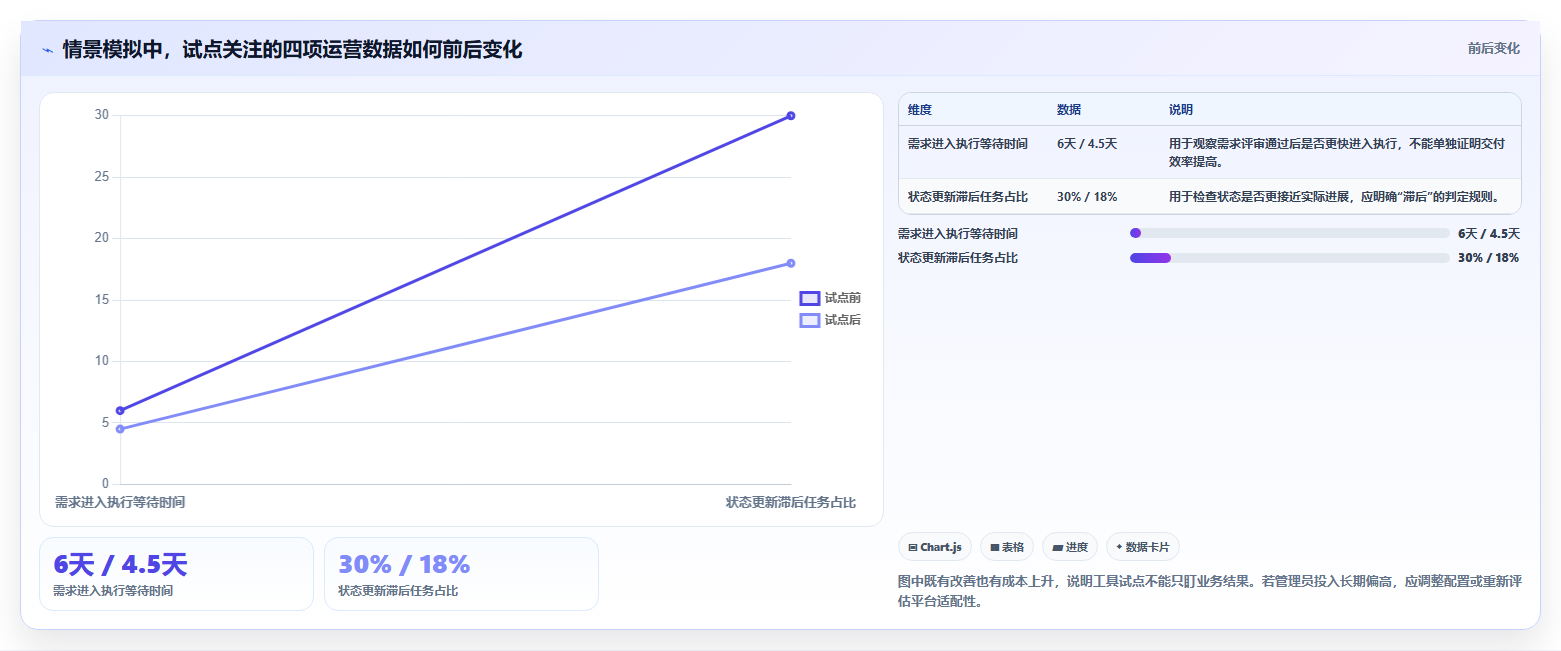The width and height of the screenshot is (1561, 651).
Task: Click the description starting 用于检查状态
Action: point(1335,197)
